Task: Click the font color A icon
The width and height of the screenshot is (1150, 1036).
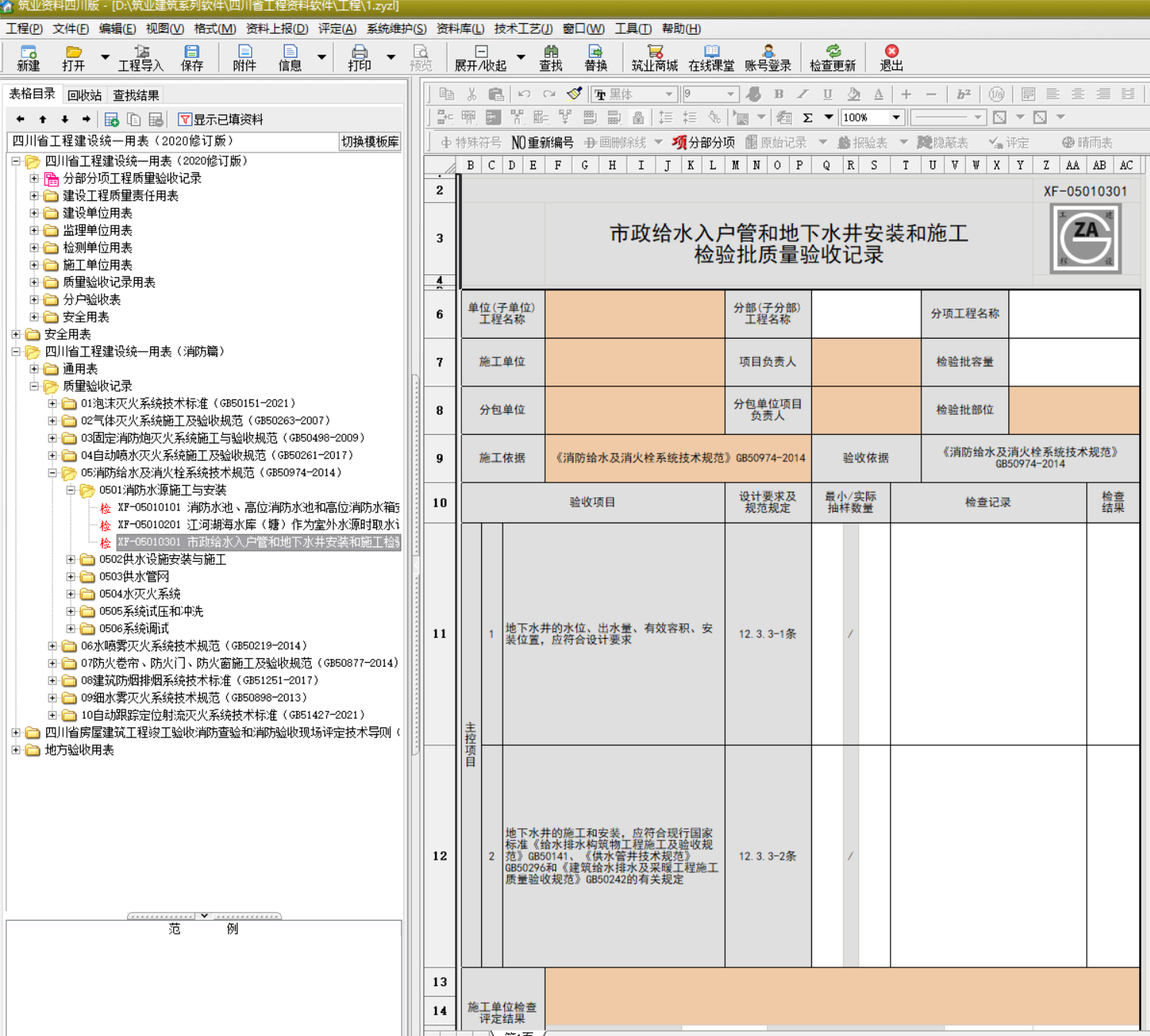Action: (x=878, y=94)
